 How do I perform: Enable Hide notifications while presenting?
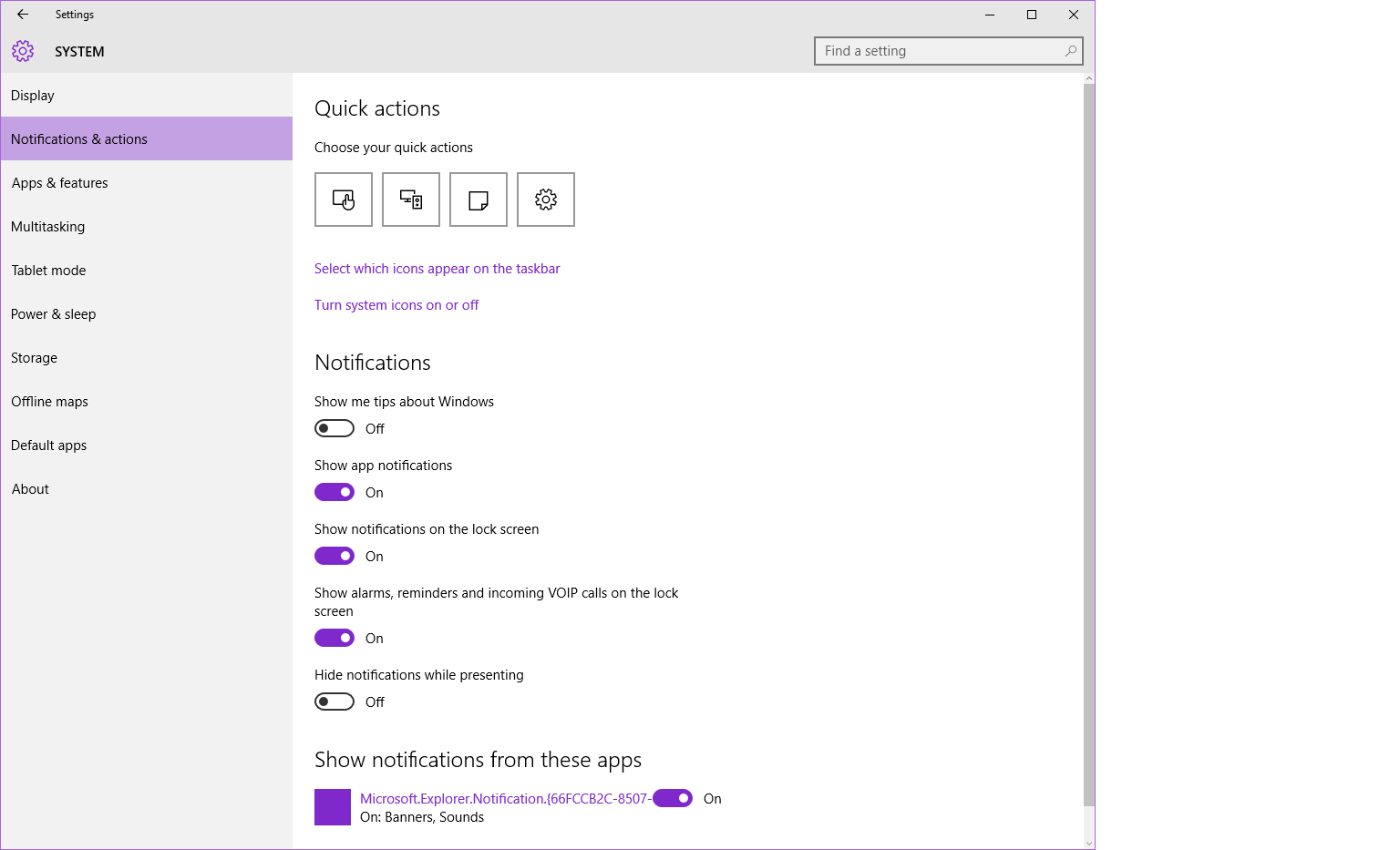click(335, 702)
